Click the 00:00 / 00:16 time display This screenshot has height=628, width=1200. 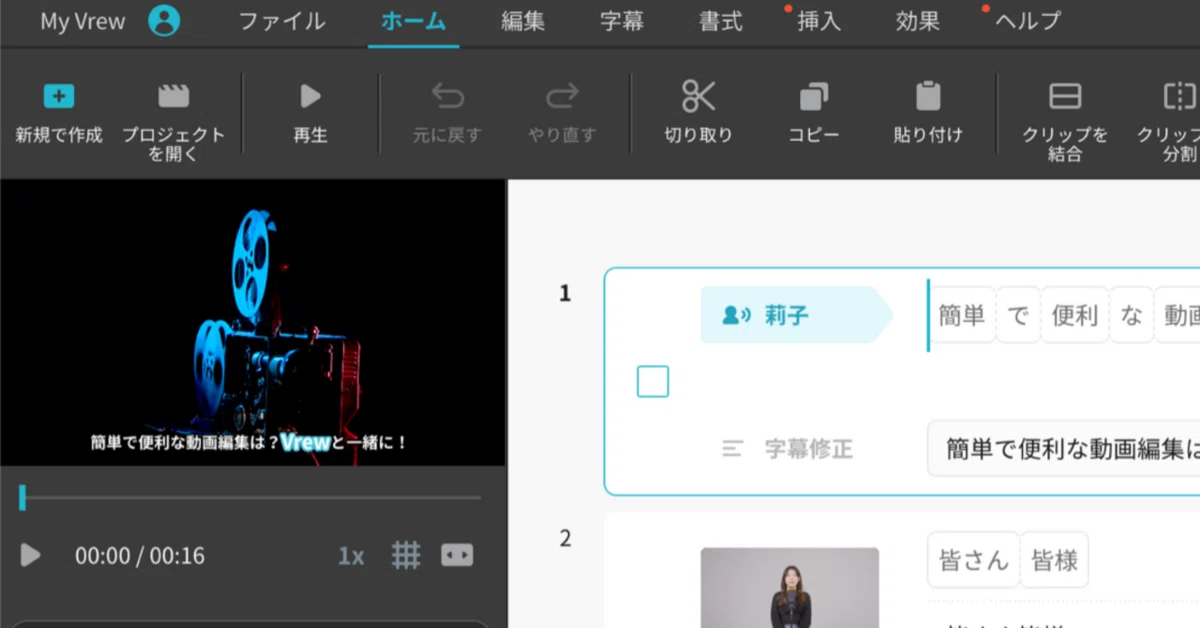pyautogui.click(x=140, y=556)
